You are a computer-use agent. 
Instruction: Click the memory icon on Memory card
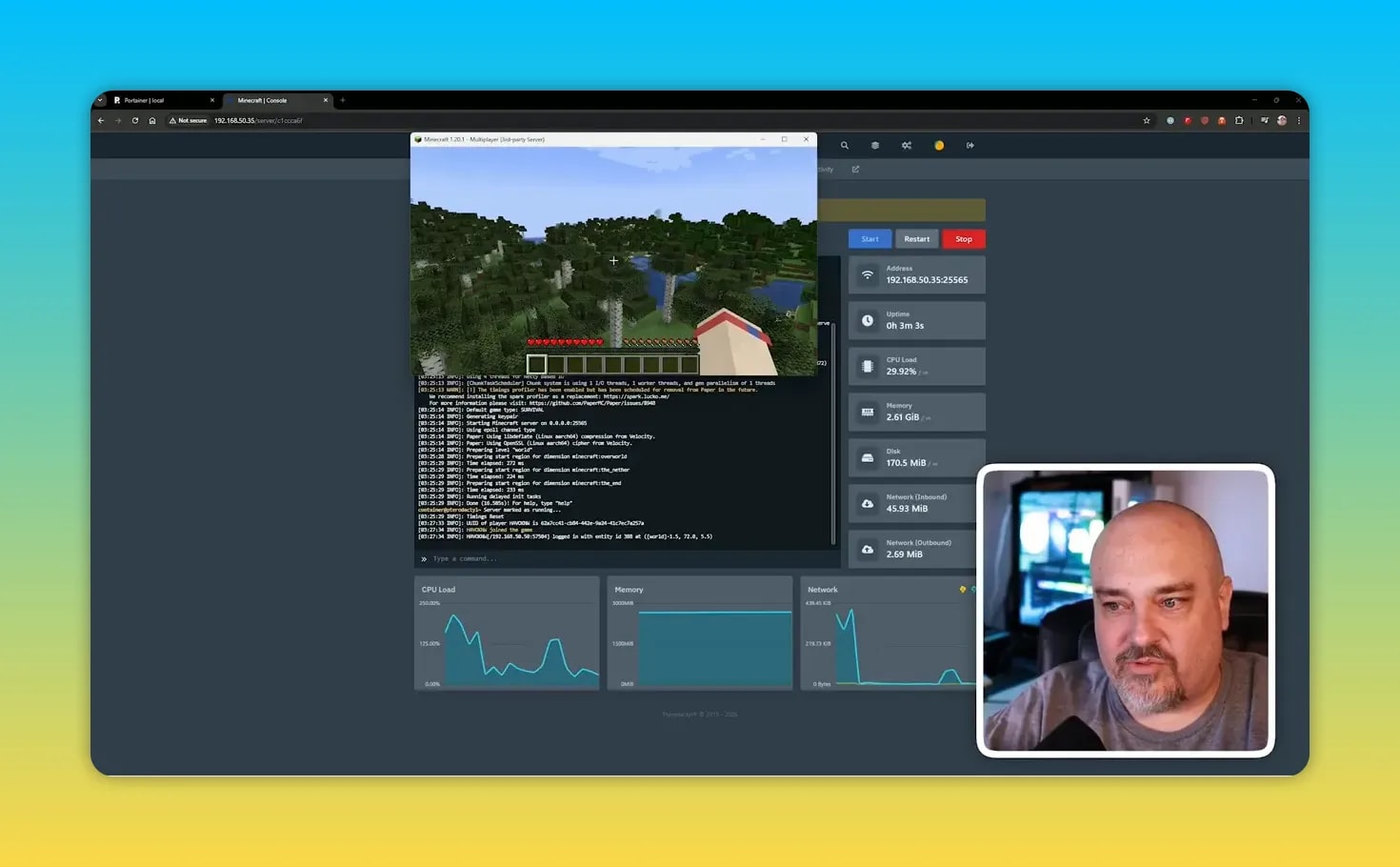868,412
